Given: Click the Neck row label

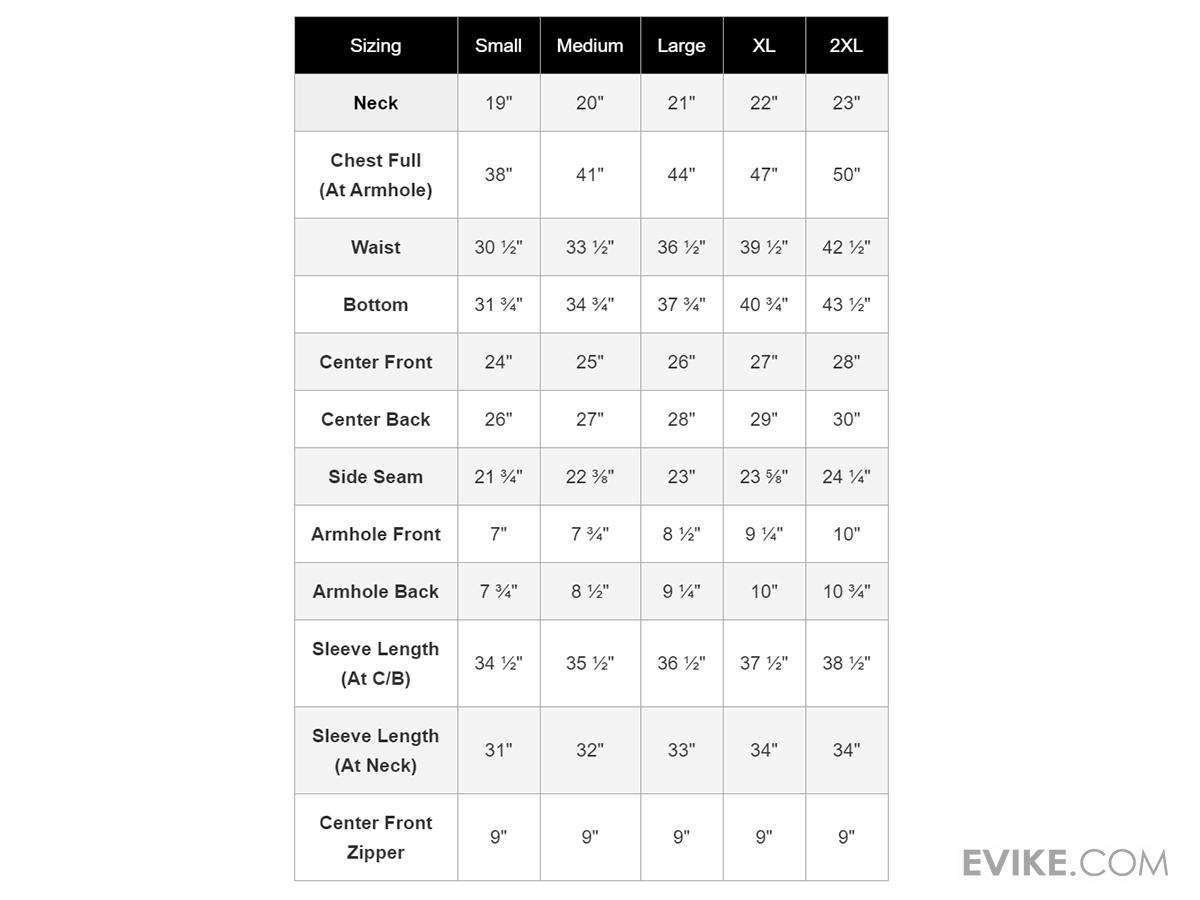Looking at the screenshot, I should pyautogui.click(x=376, y=103).
